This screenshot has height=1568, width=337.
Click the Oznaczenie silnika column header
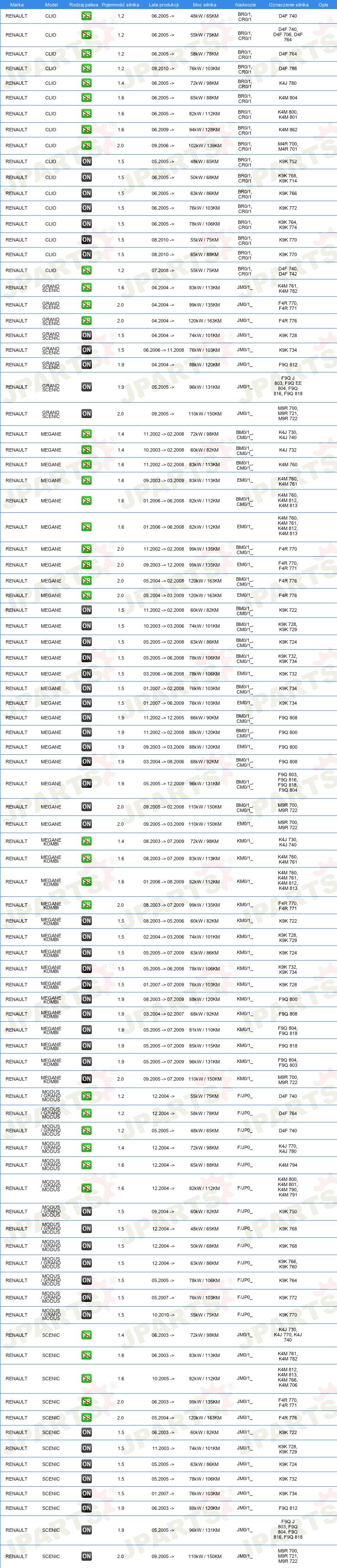(x=288, y=5)
